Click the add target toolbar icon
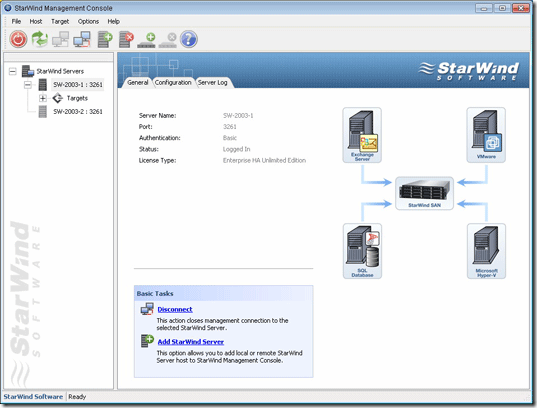Screen dimensions: 537x408 coord(147,40)
